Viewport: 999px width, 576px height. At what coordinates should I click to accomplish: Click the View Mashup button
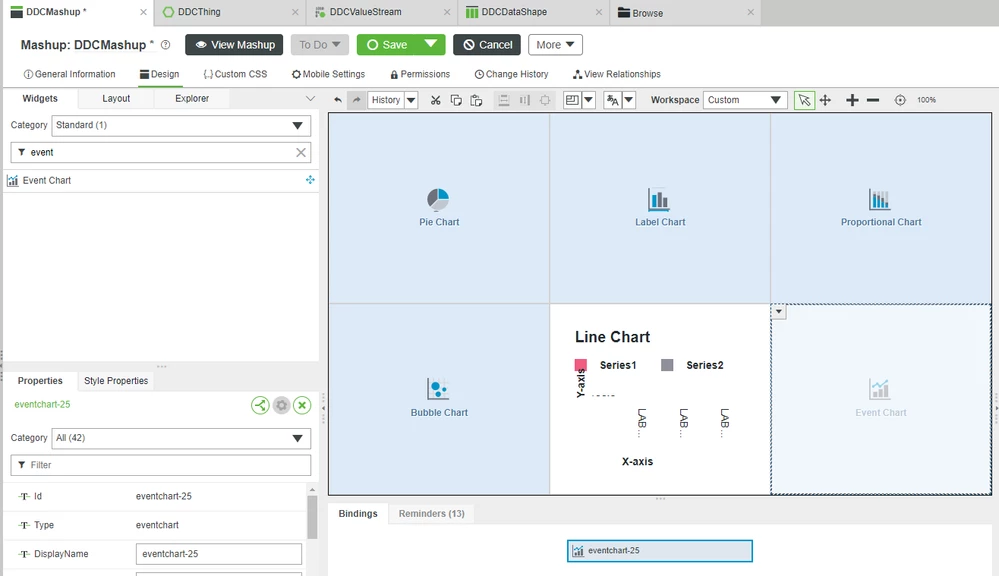pyautogui.click(x=234, y=45)
